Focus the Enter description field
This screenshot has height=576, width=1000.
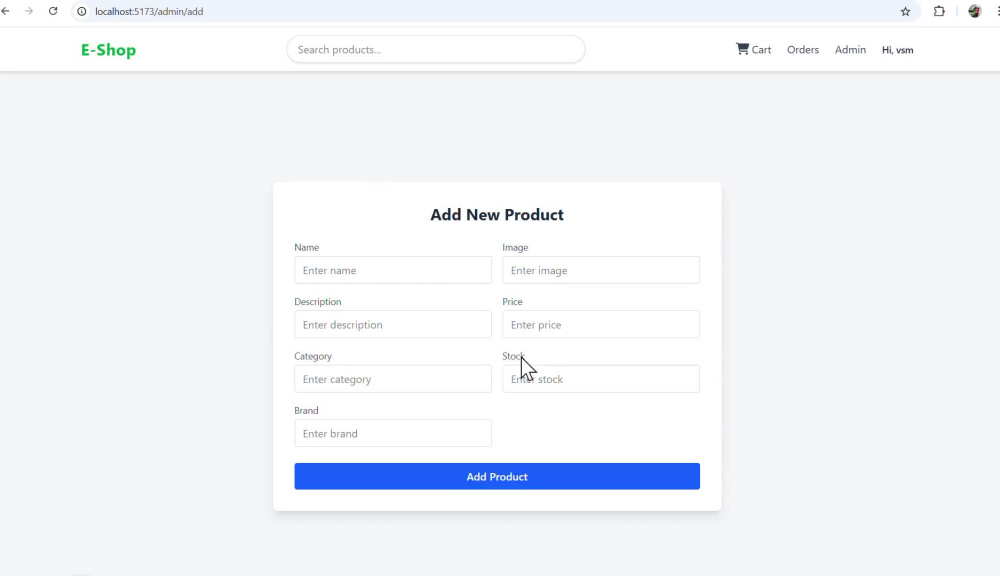point(393,325)
